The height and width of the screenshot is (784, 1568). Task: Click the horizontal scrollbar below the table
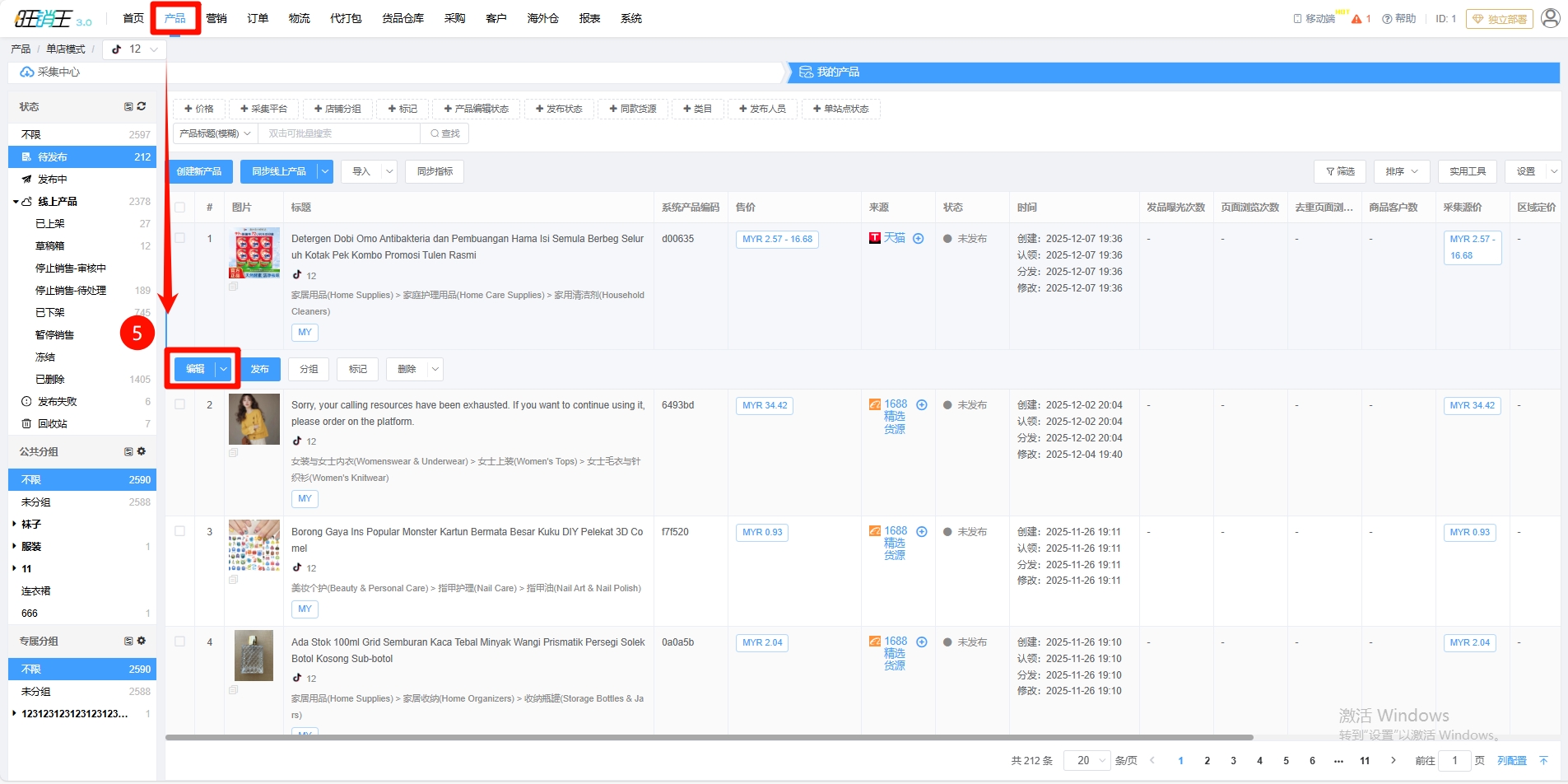click(708, 737)
